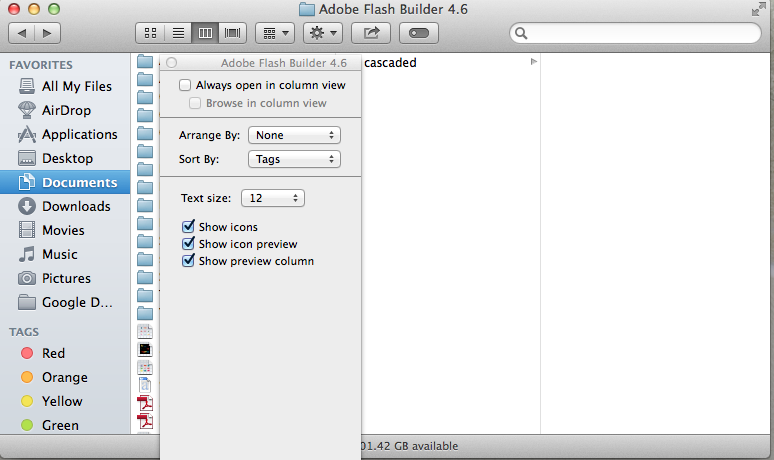Uncheck Show icon preview
Image resolution: width=774 pixels, height=460 pixels.
click(x=188, y=243)
